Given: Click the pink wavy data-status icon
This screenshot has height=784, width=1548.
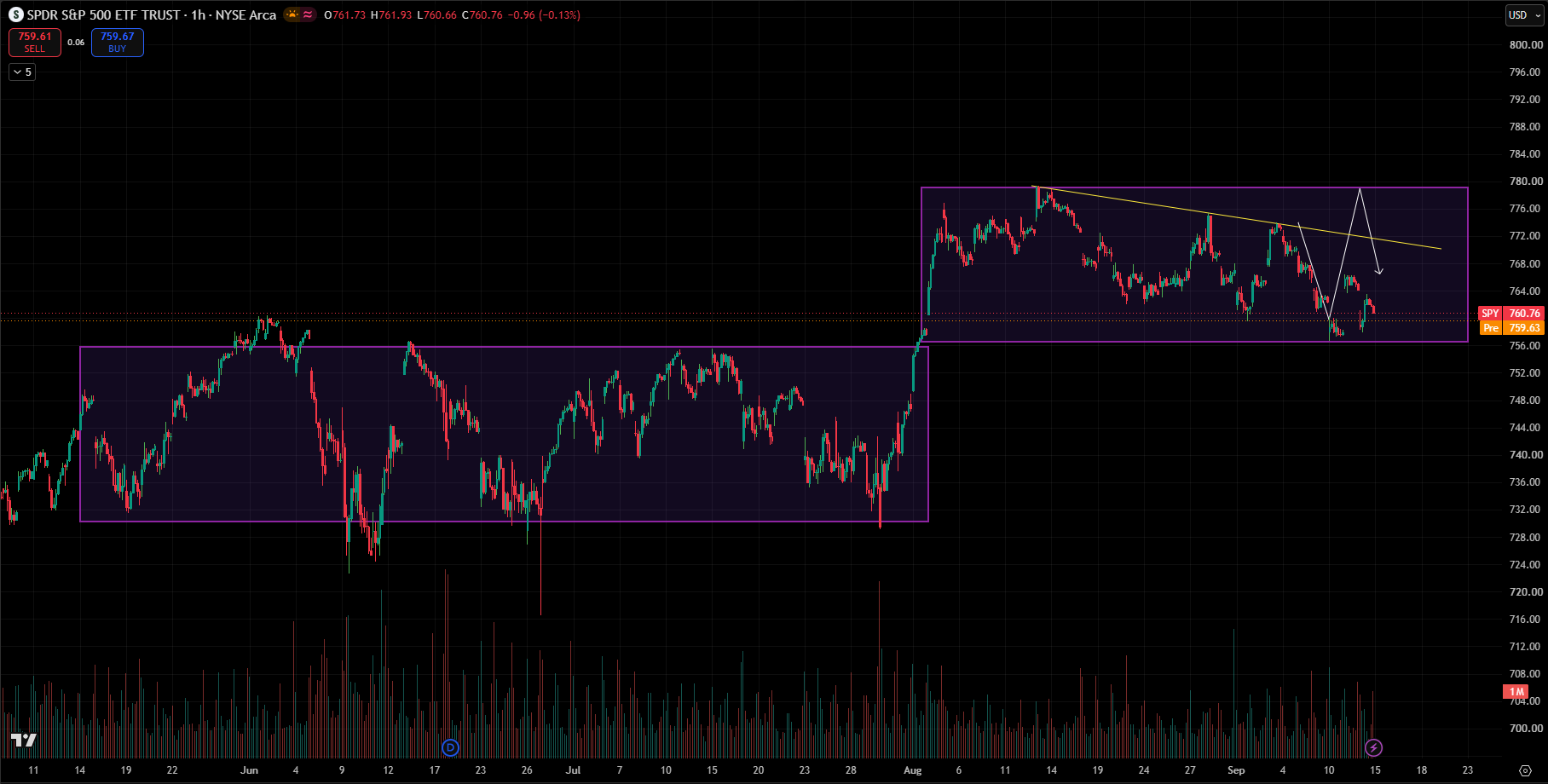Looking at the screenshot, I should (308, 14).
